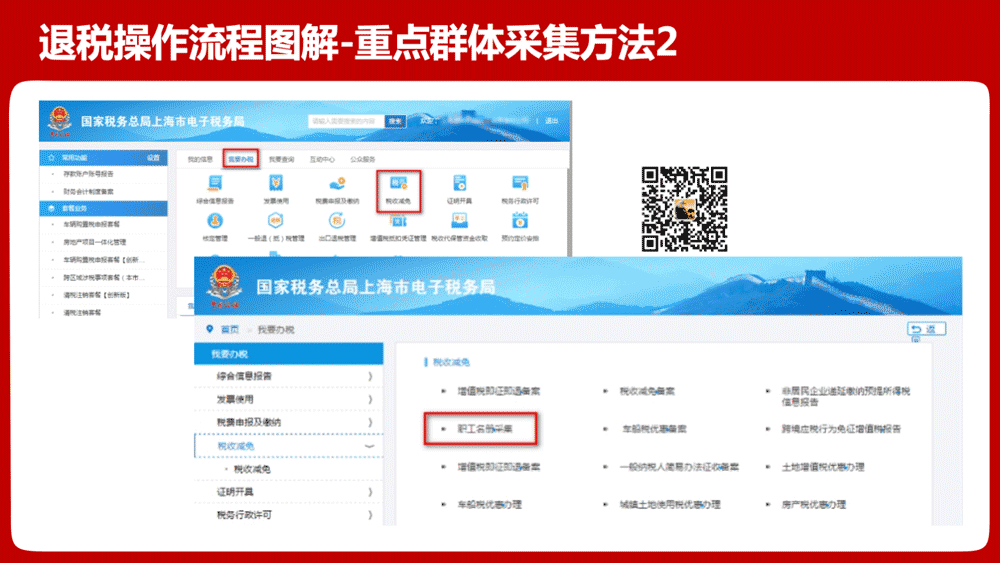Click the 退出 logout link
Screen dimensions: 1000x563
coord(552,121)
